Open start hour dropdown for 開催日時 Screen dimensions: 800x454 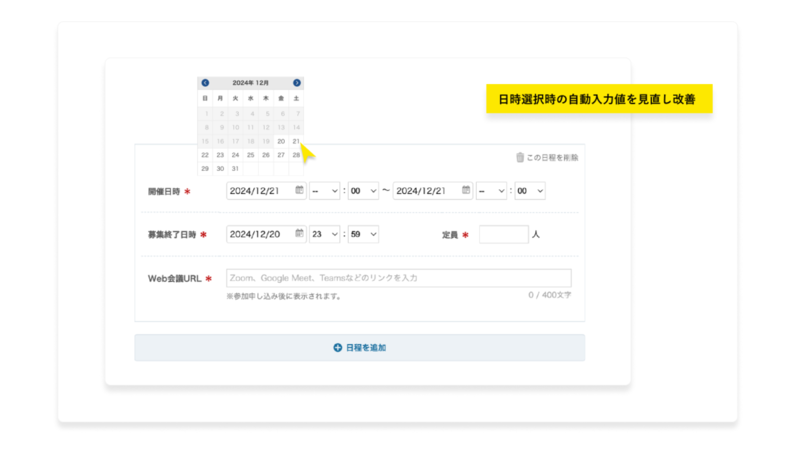[324, 191]
